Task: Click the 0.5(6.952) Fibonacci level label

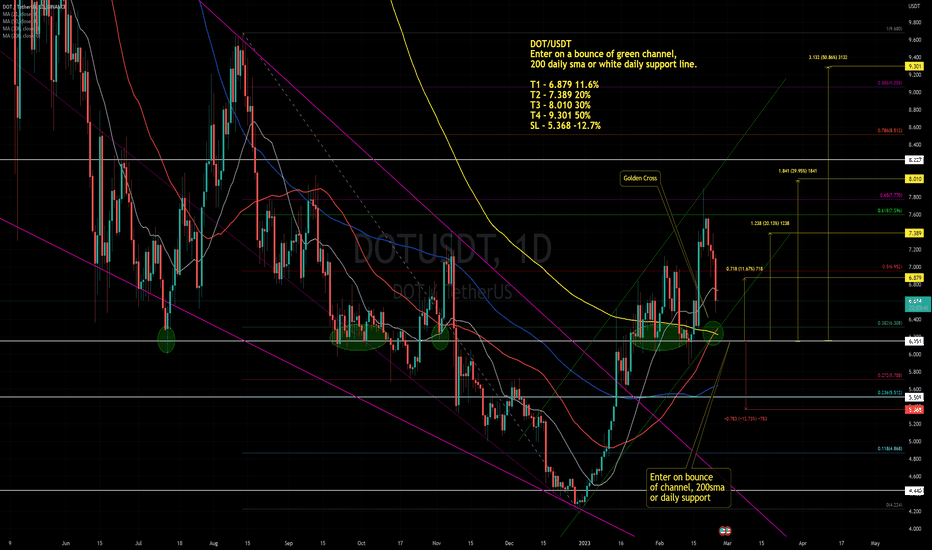Action: tap(892, 267)
